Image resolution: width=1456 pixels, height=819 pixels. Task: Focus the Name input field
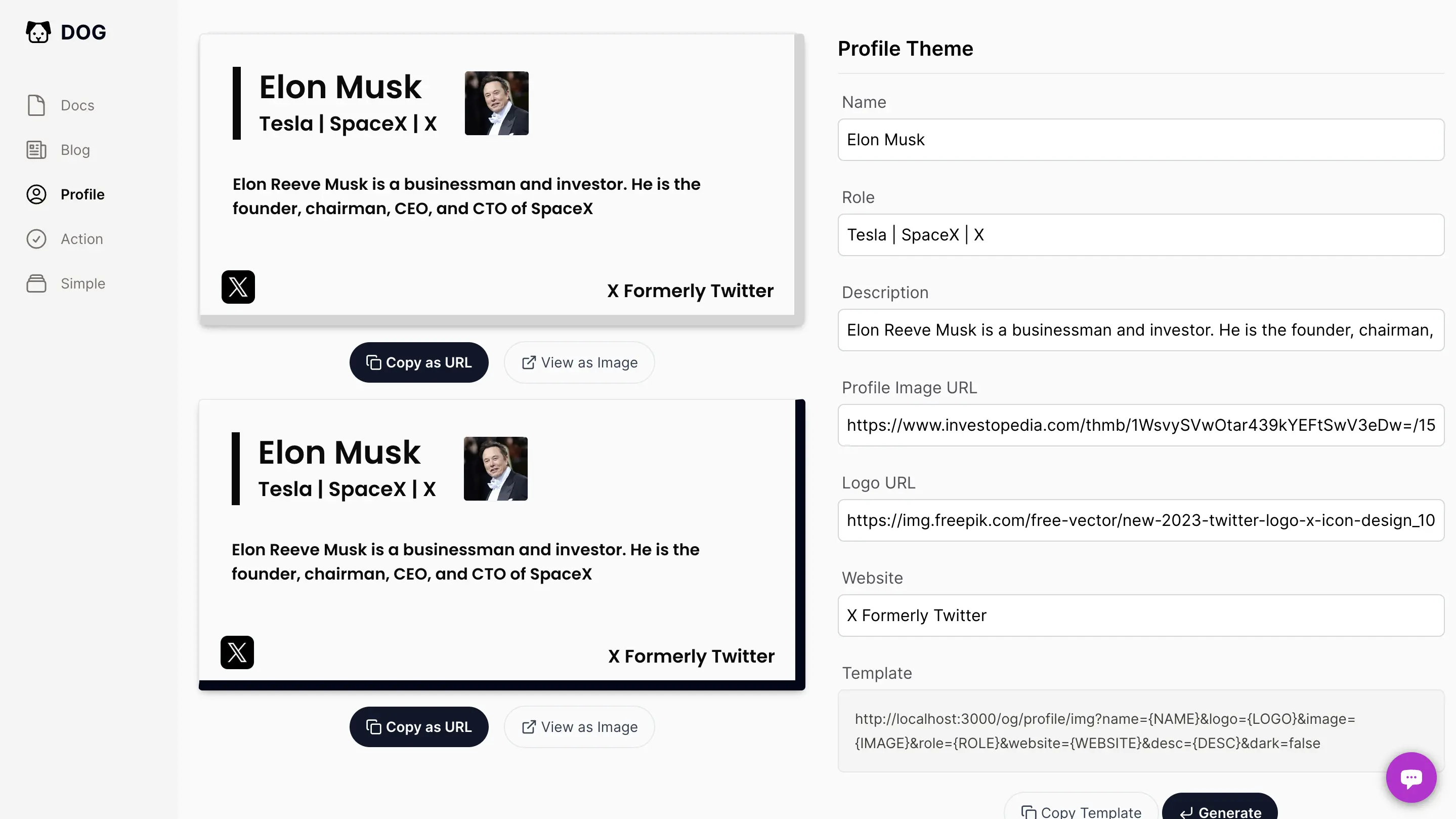(x=1141, y=140)
